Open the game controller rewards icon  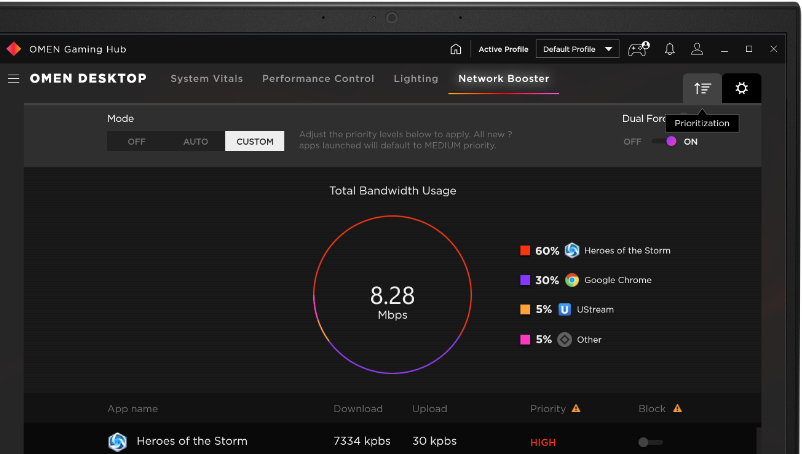638,49
